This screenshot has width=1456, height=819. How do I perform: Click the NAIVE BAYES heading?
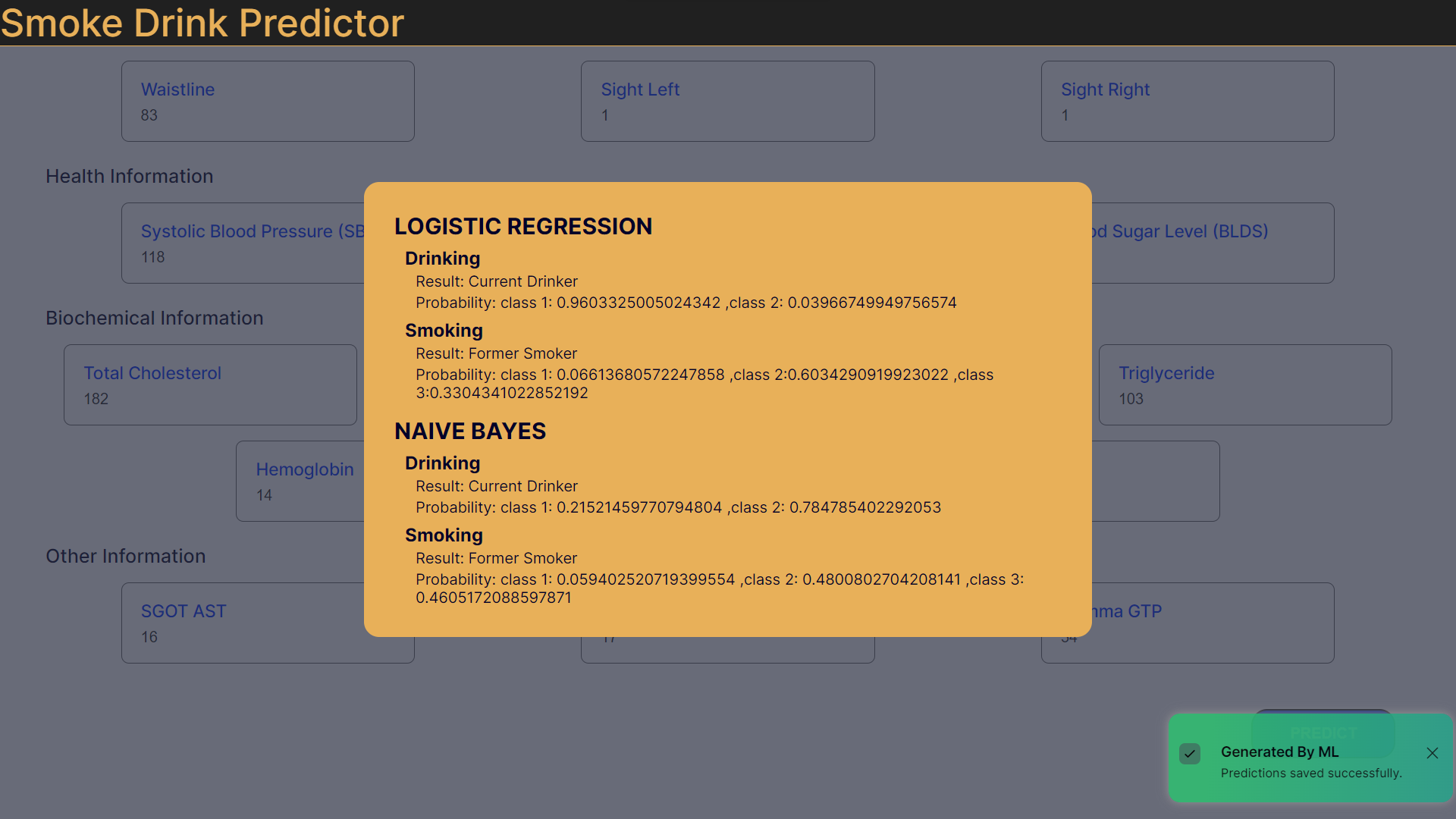[469, 431]
